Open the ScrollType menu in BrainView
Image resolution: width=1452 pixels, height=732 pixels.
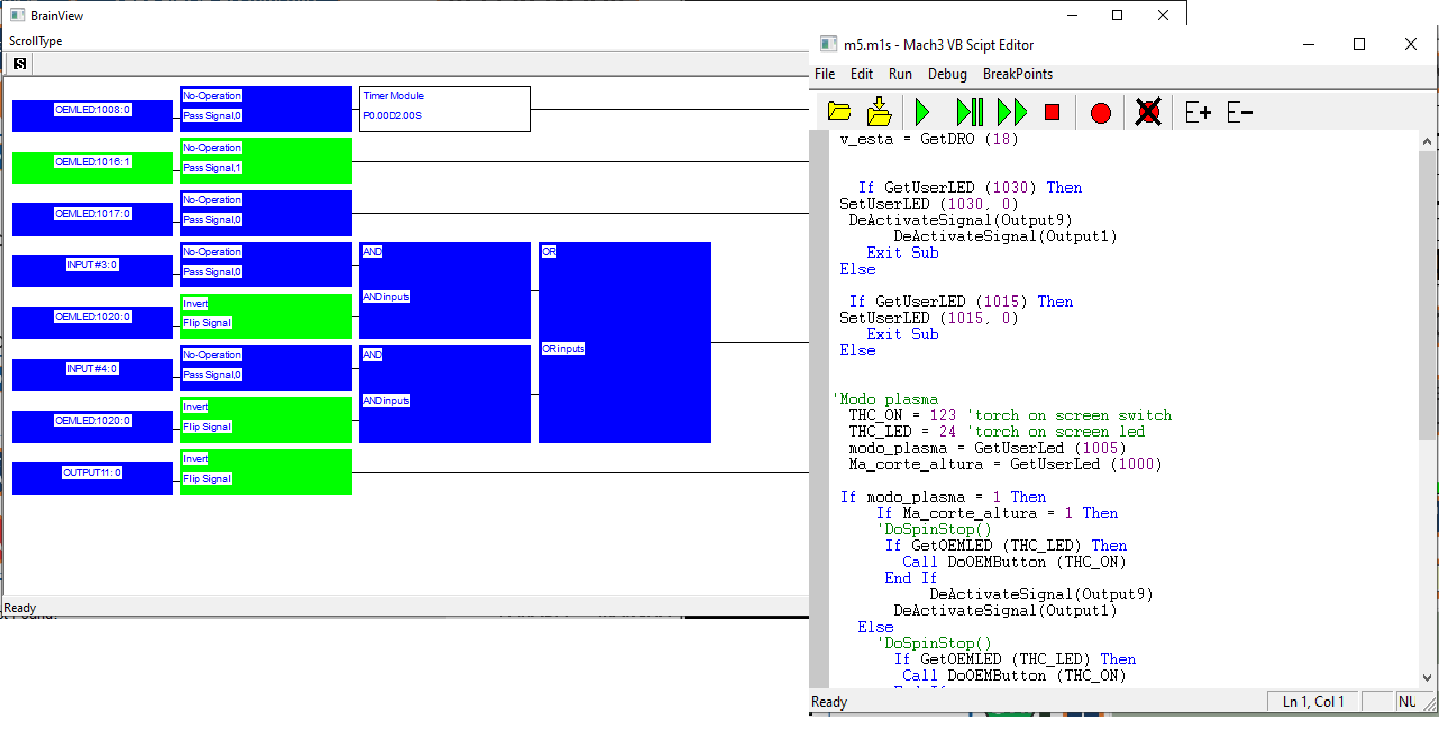36,41
